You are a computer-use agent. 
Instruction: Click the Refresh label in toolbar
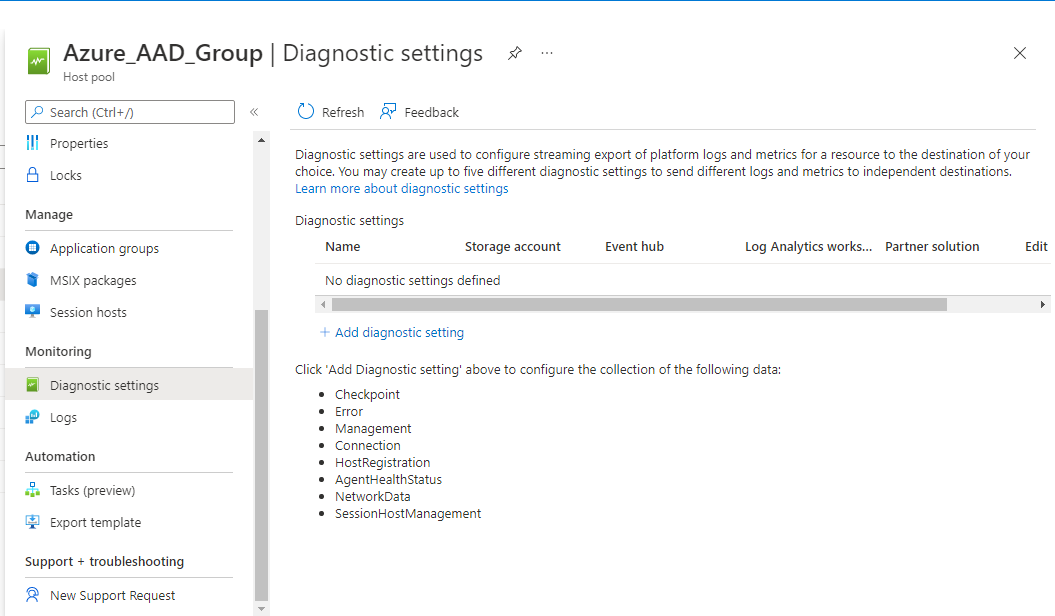342,112
